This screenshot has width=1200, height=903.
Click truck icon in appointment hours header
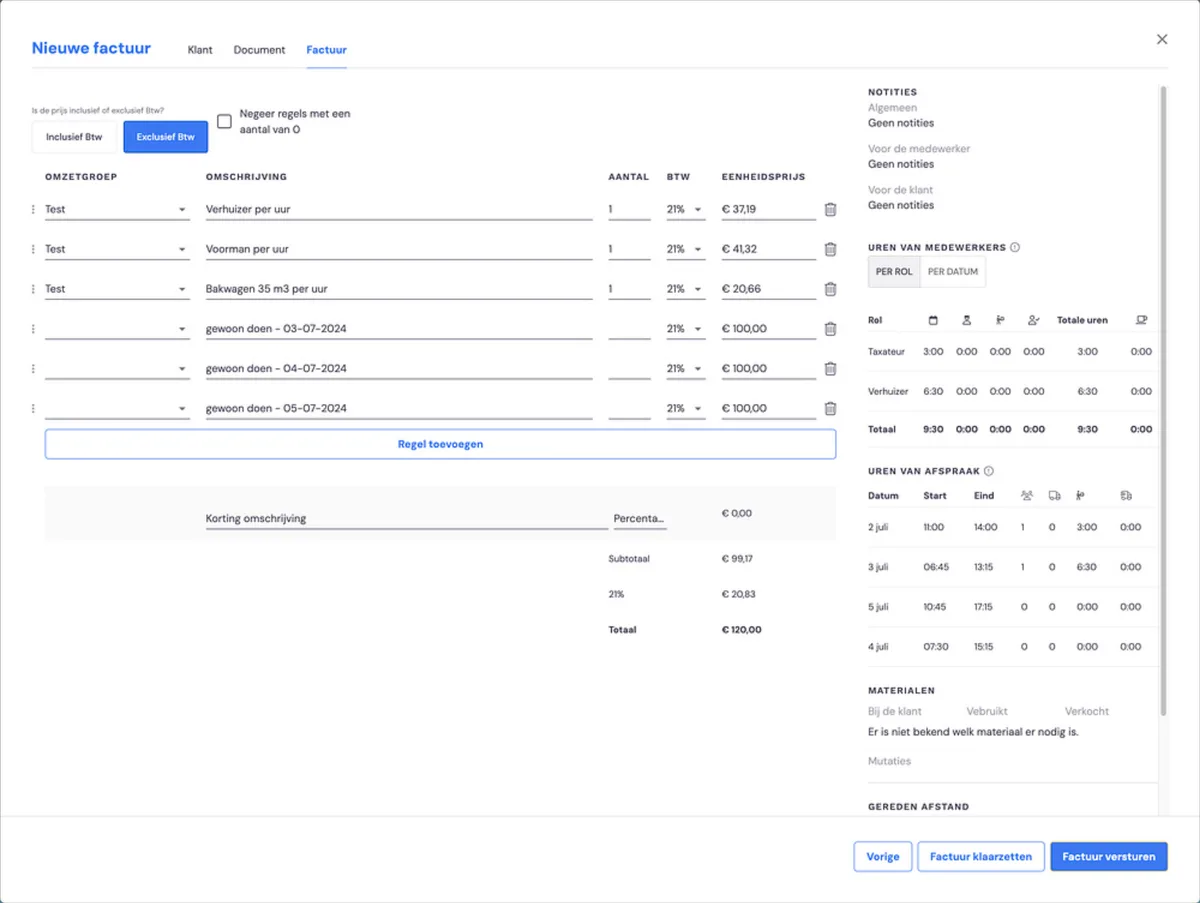coord(1054,495)
